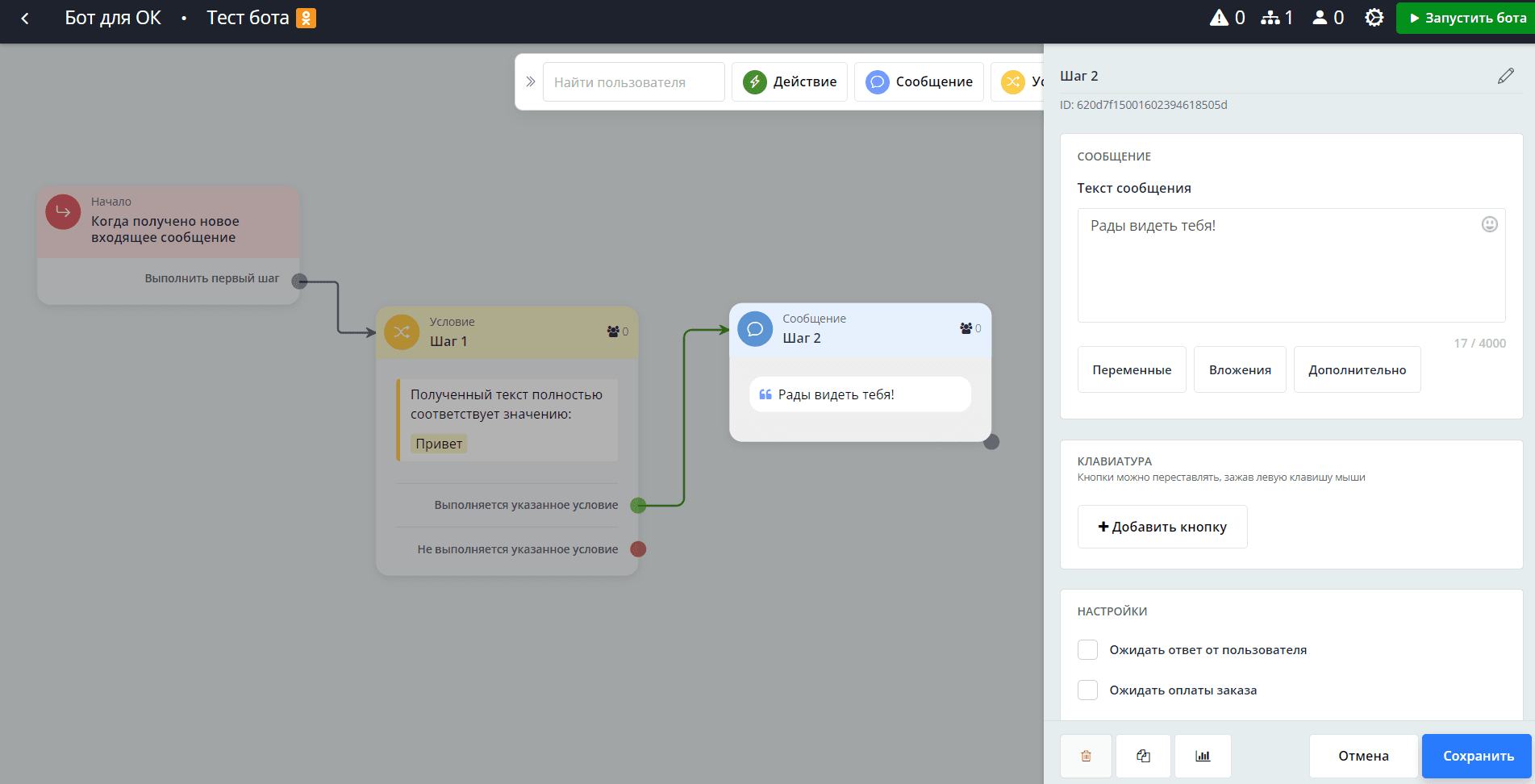
Task: Add a Сообщение block from toolbar
Action: [918, 81]
